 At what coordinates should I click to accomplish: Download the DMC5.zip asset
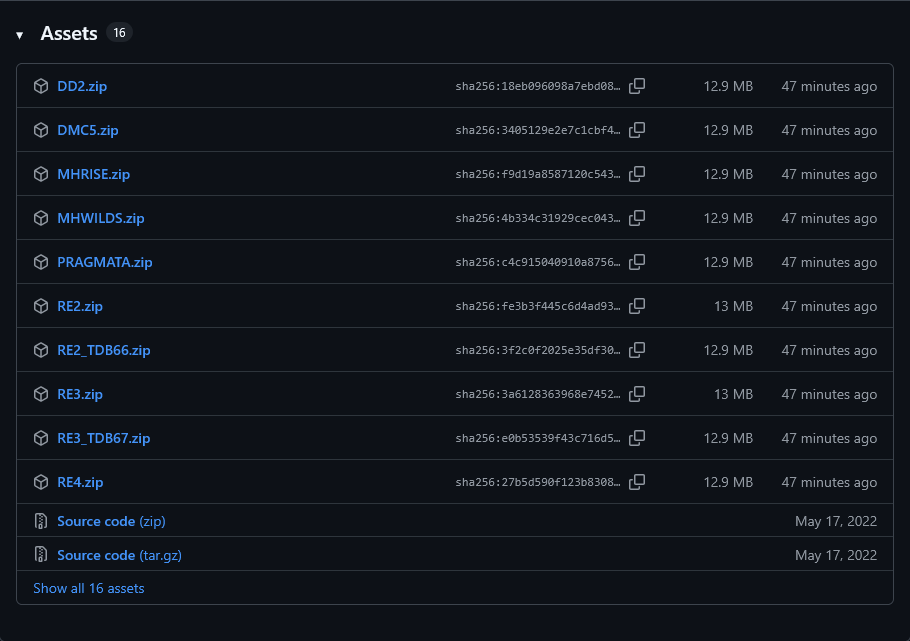[x=88, y=130]
